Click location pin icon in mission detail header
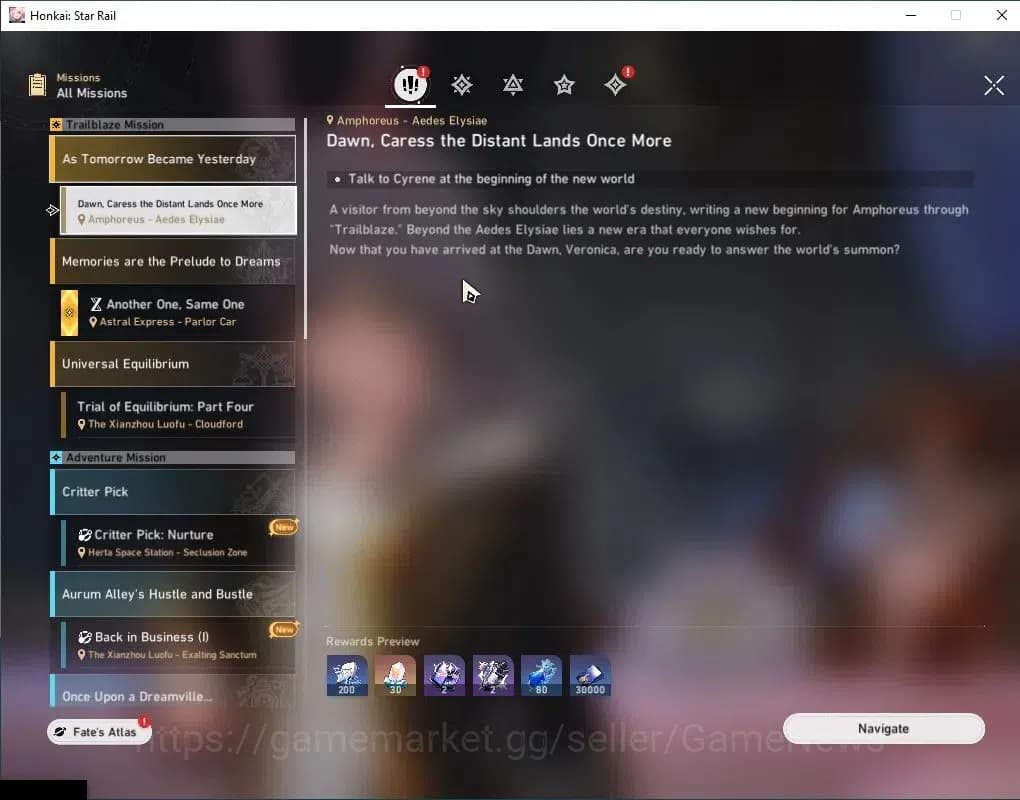Viewport: 1020px width, 800px height. click(330, 120)
